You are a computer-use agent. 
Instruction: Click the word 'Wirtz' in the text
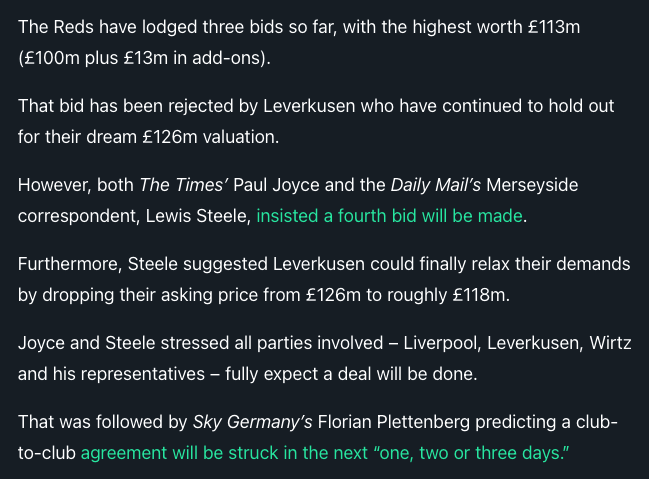coord(611,343)
